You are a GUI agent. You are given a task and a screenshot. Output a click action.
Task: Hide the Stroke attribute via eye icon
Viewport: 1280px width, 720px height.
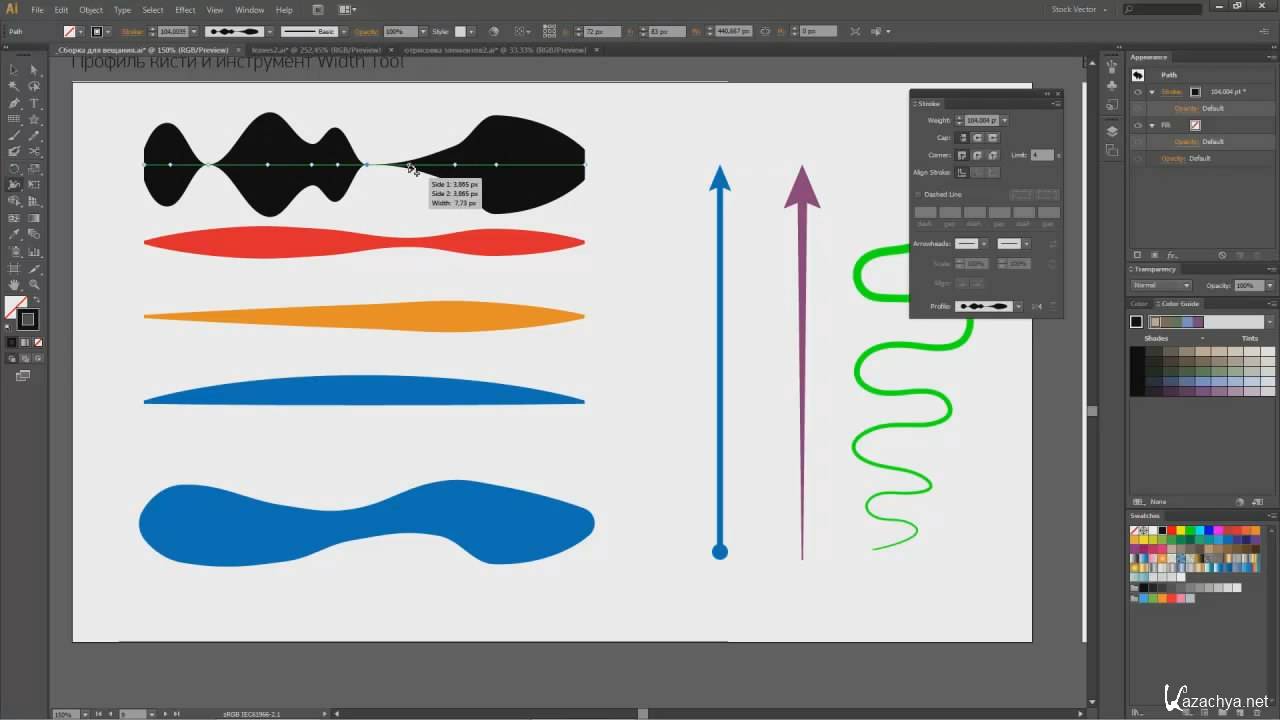click(1138, 92)
